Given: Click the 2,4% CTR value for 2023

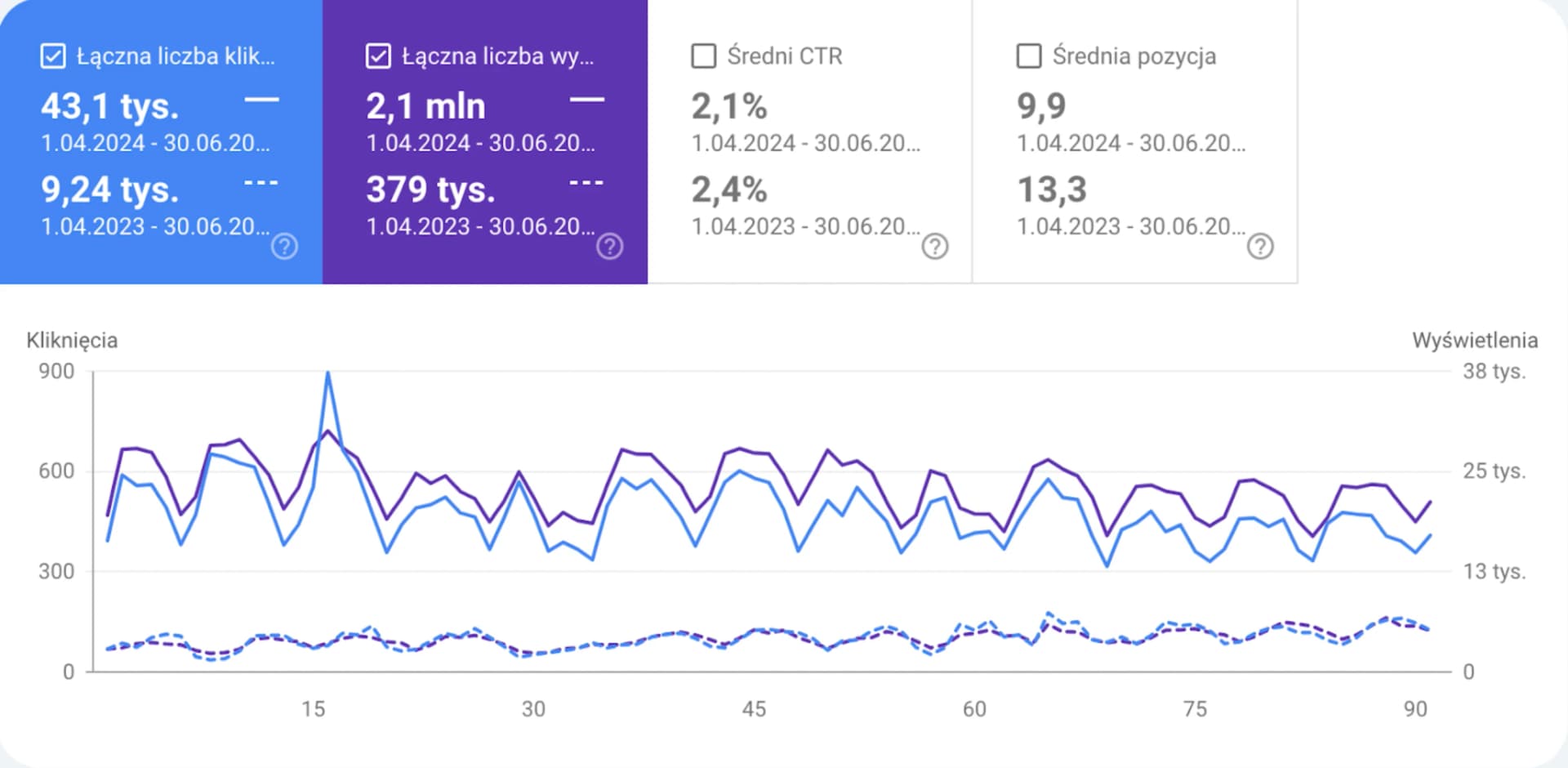Looking at the screenshot, I should (728, 190).
